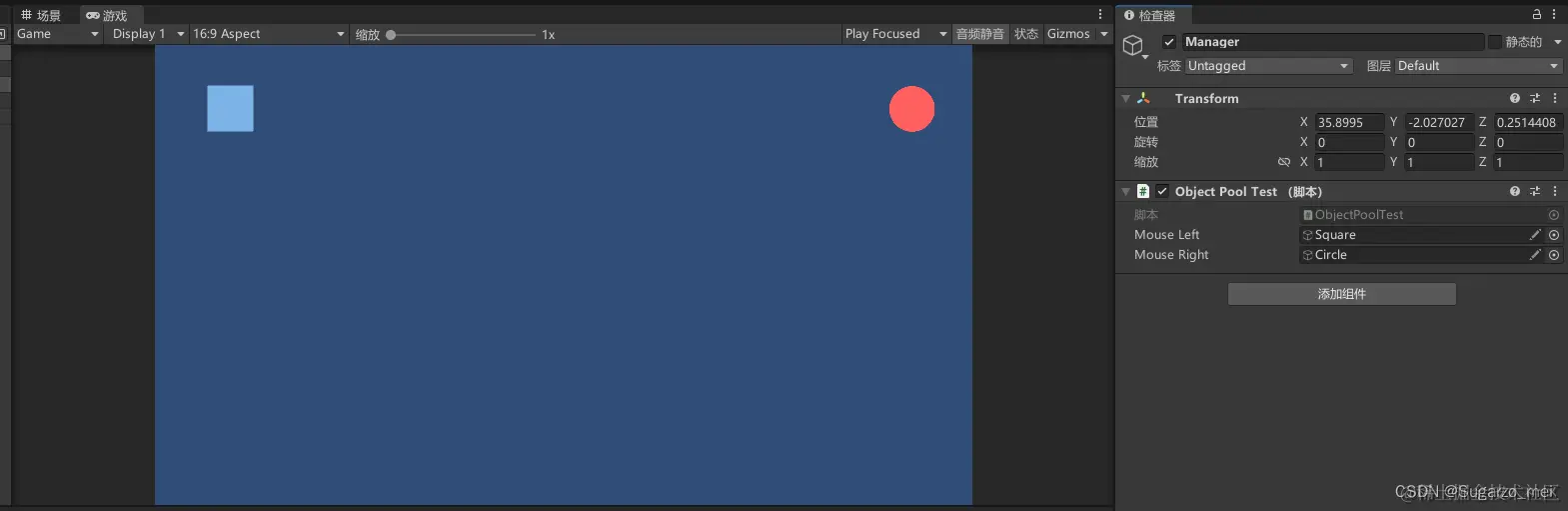1568x511 pixels.
Task: Click the 位置 position X field
Action: [x=1349, y=122]
